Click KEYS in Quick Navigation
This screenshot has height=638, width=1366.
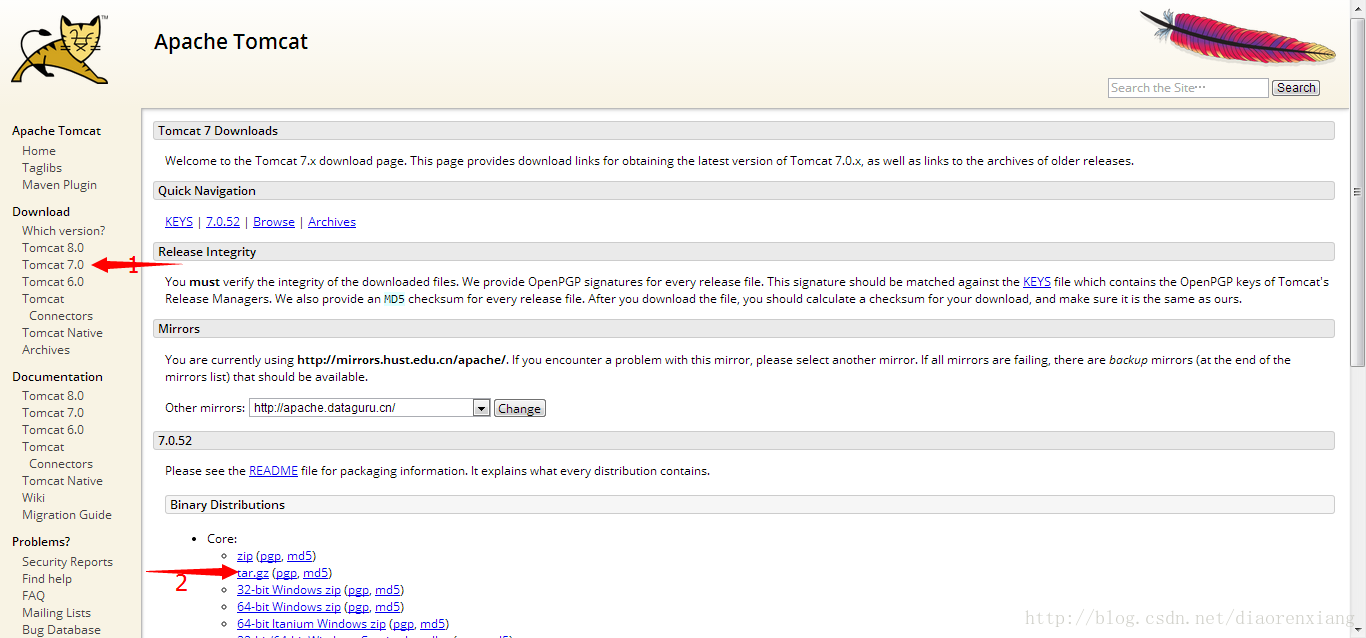pos(179,222)
